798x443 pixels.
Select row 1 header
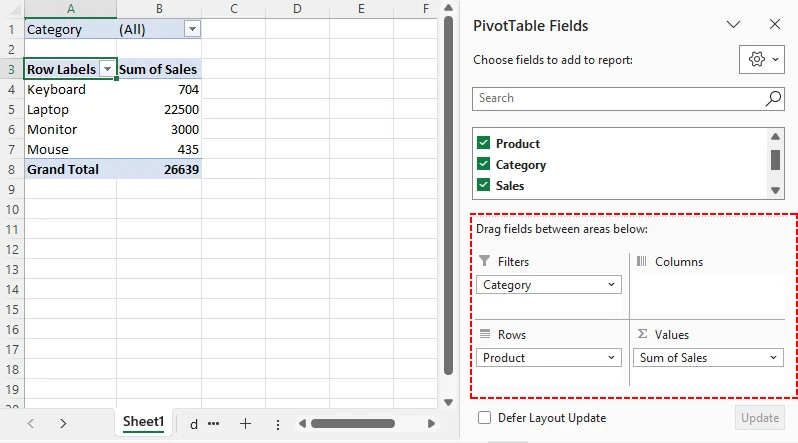[x=12, y=29]
